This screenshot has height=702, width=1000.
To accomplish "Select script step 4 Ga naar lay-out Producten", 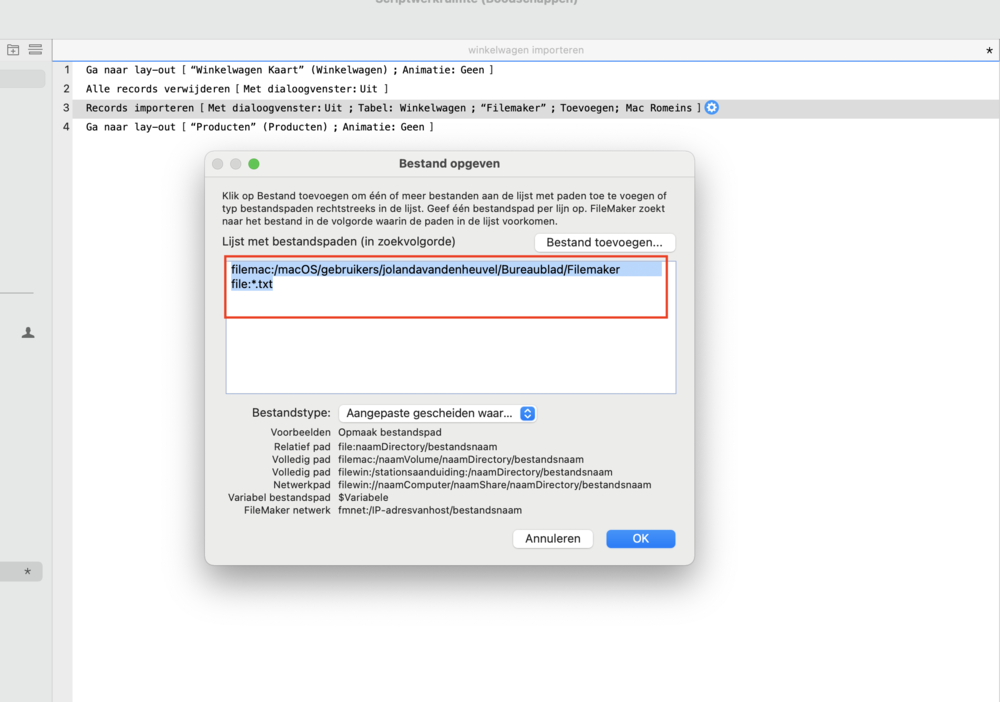I will click(260, 127).
